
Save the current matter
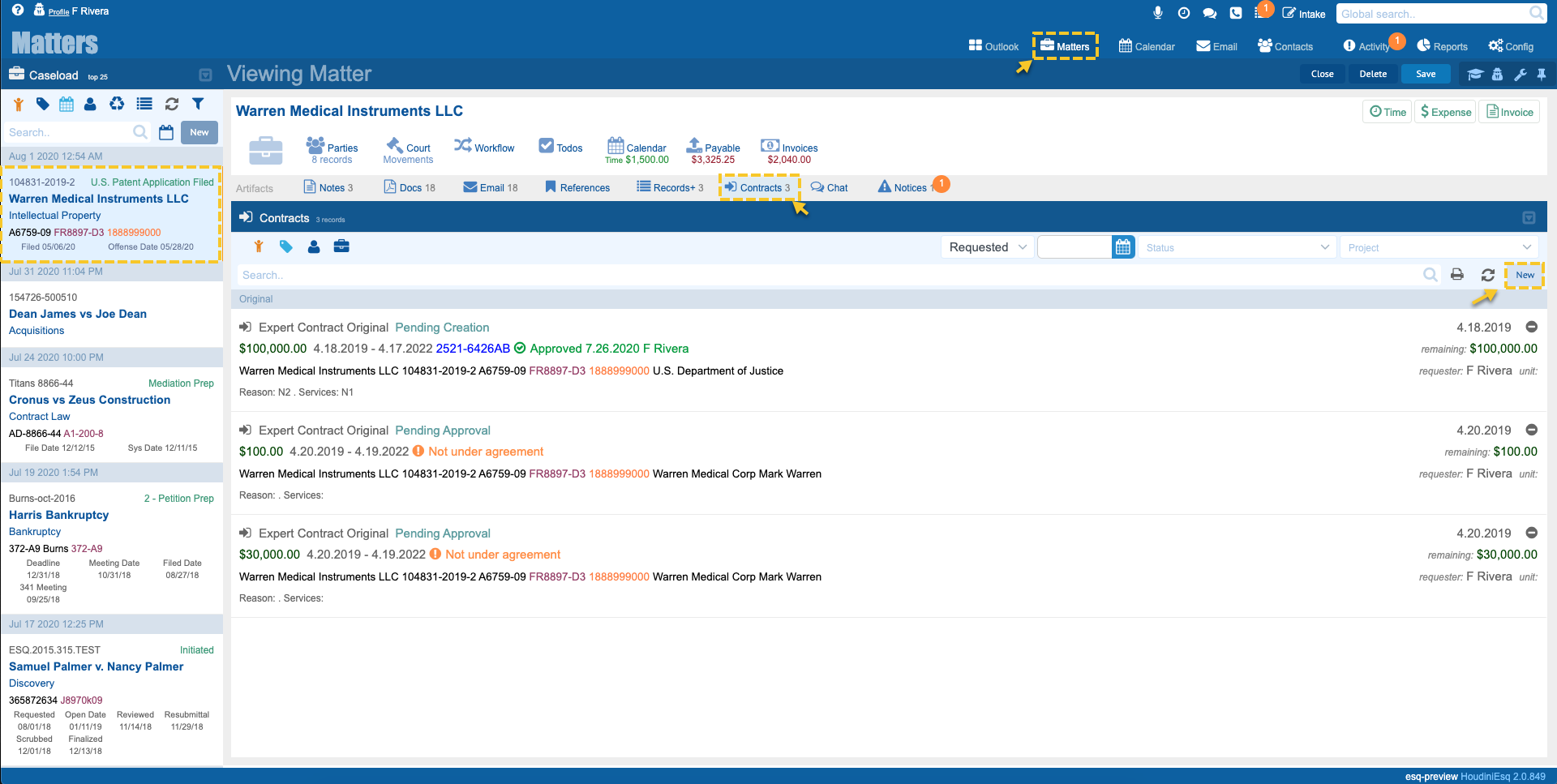(x=1426, y=74)
